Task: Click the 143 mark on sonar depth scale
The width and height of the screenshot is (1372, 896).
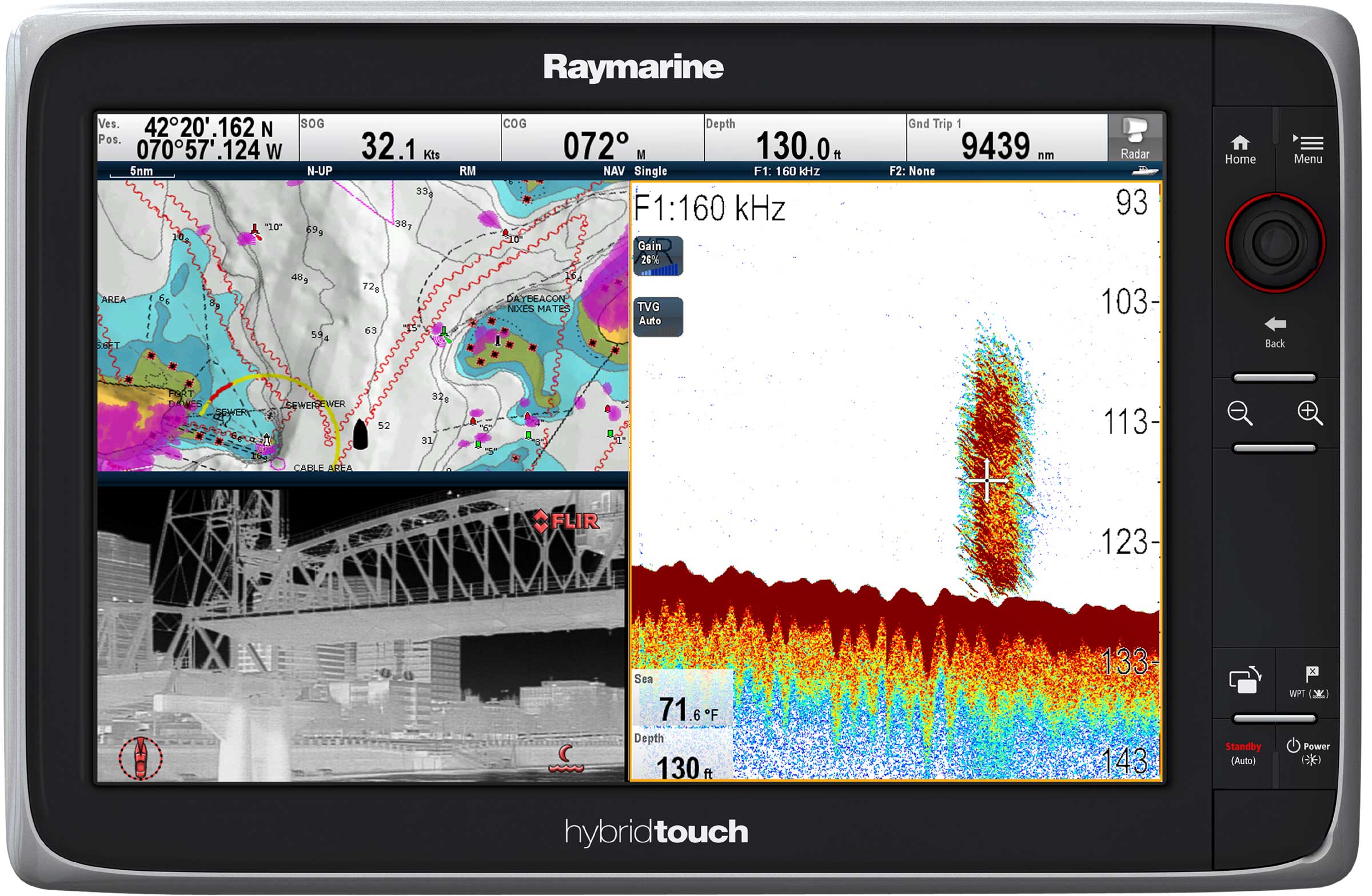Action: [1124, 761]
